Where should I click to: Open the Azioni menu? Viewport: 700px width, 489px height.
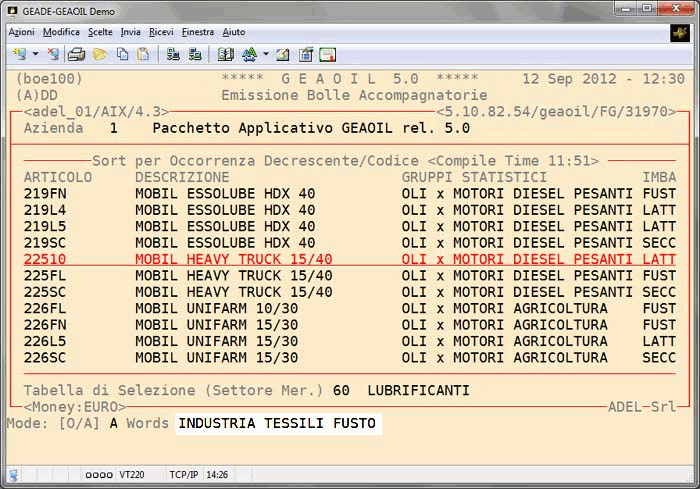tap(21, 32)
